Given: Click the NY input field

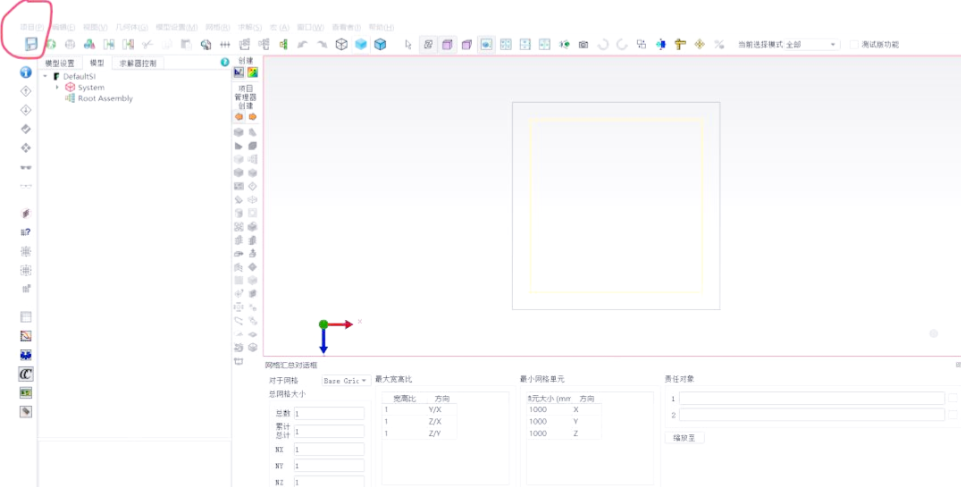Looking at the screenshot, I should [x=329, y=466].
